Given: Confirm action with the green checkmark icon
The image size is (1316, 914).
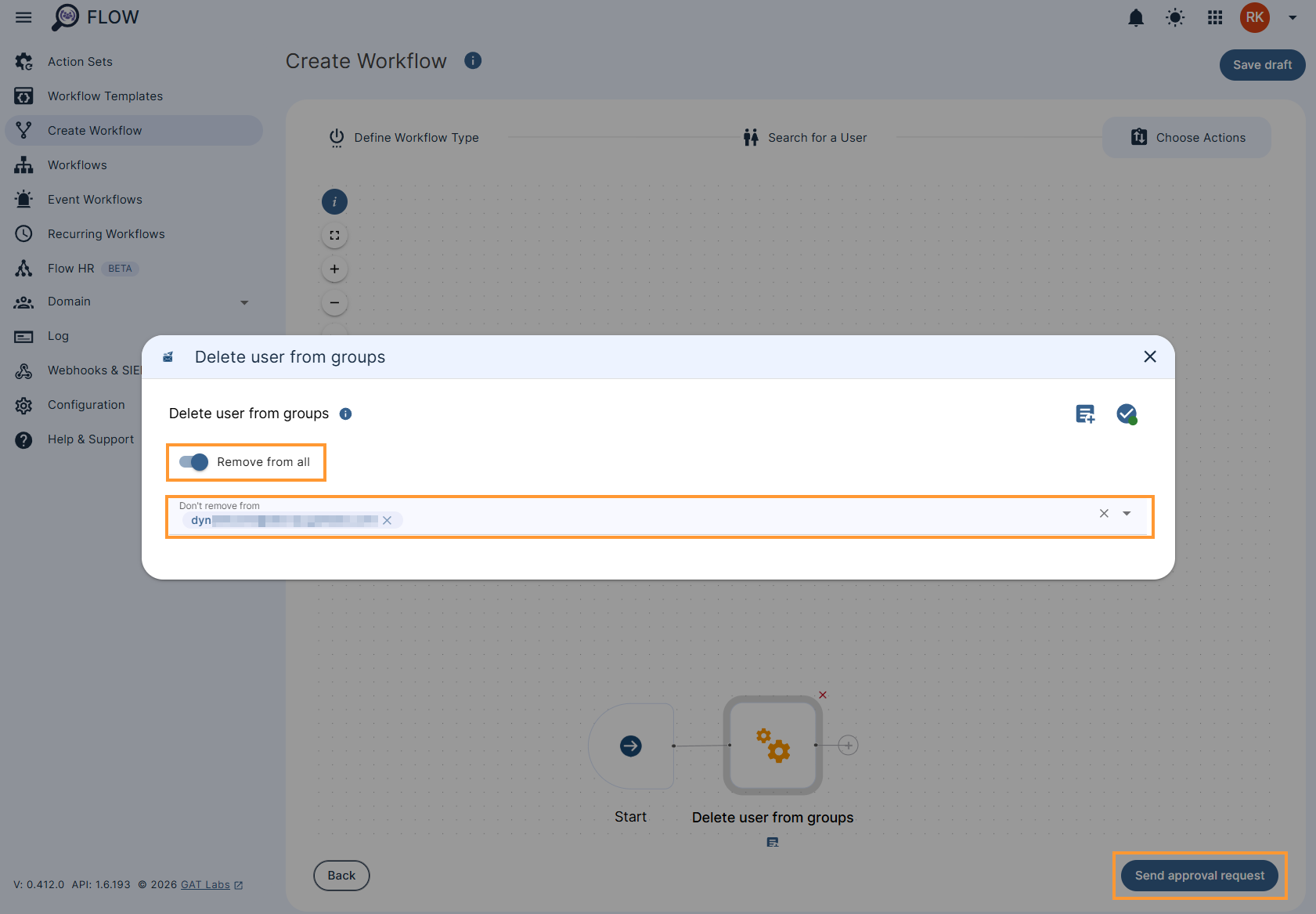Looking at the screenshot, I should click(x=1127, y=414).
